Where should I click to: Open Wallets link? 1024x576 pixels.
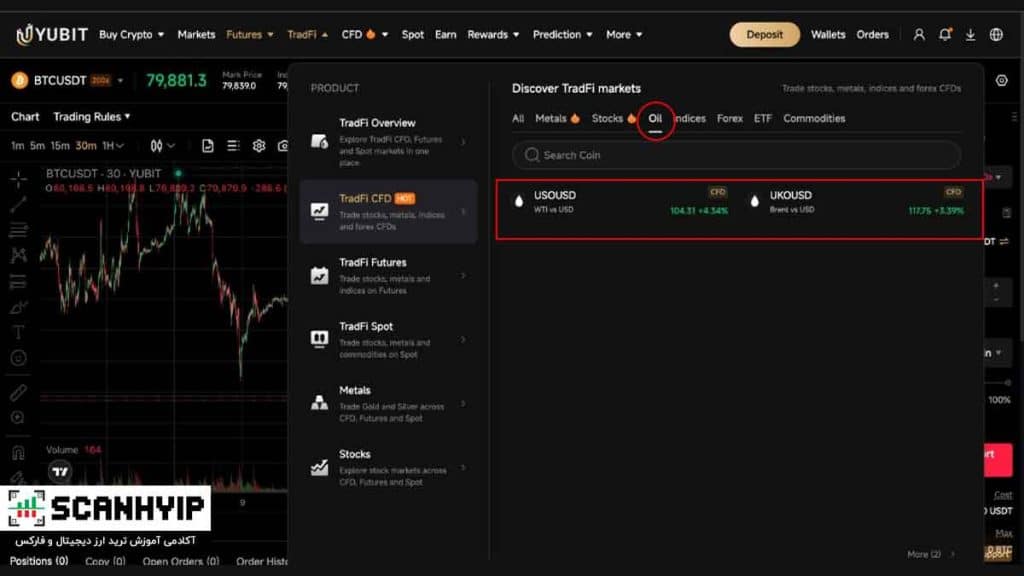tap(827, 35)
